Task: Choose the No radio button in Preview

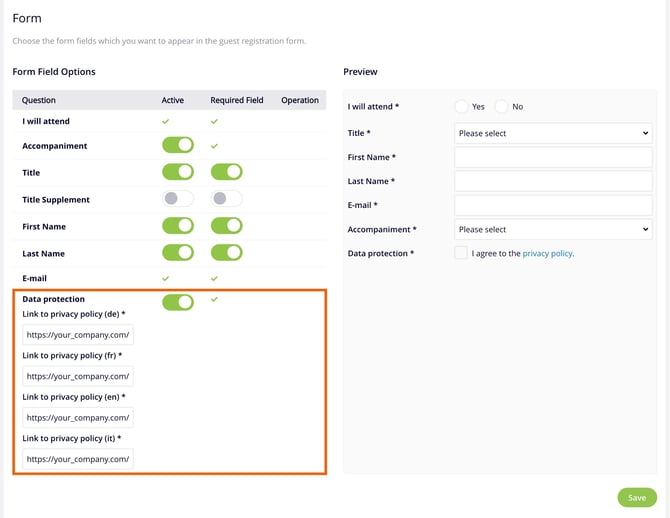Action: click(502, 106)
